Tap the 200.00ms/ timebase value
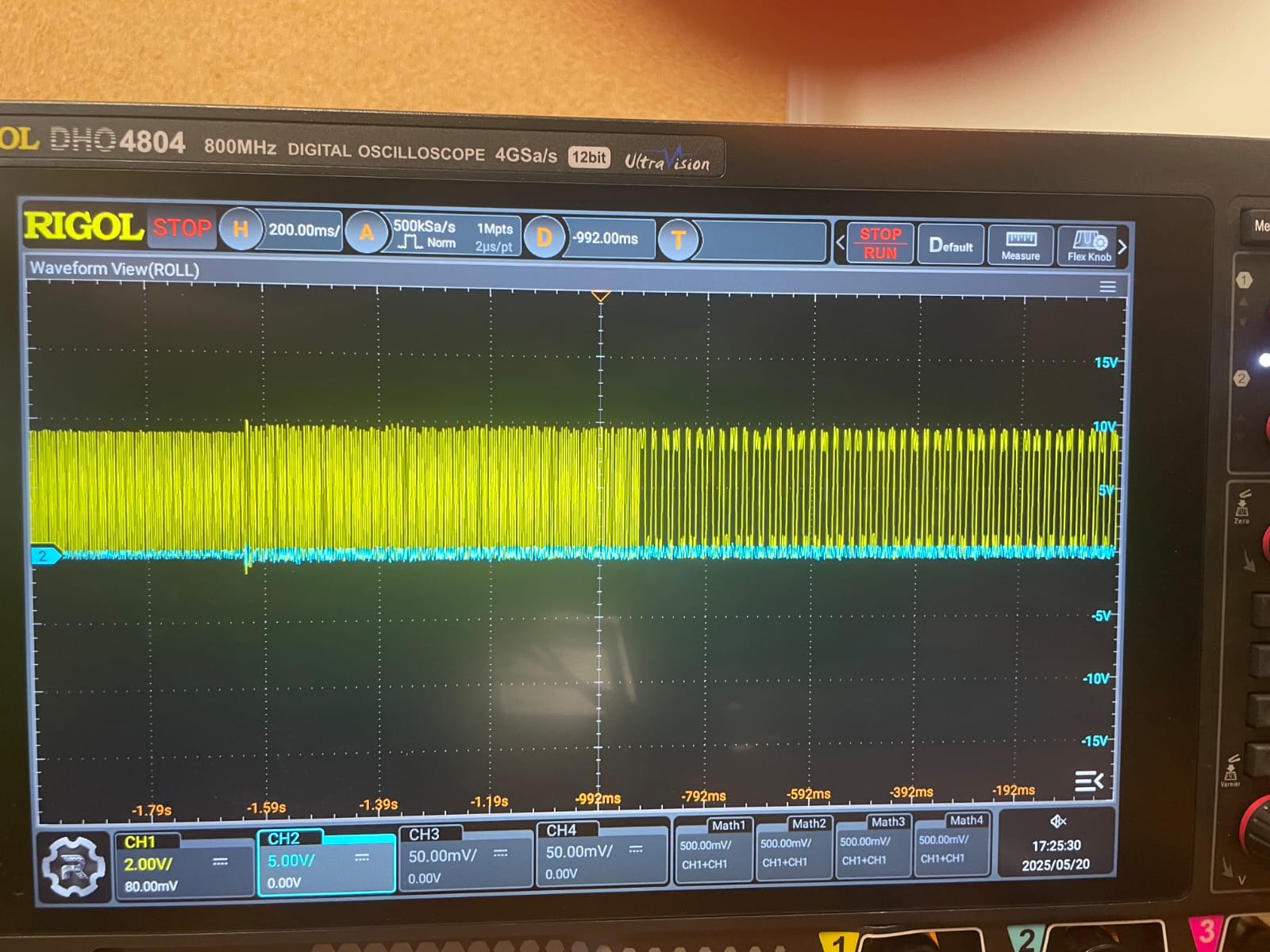The image size is (1270, 952). 302,230
